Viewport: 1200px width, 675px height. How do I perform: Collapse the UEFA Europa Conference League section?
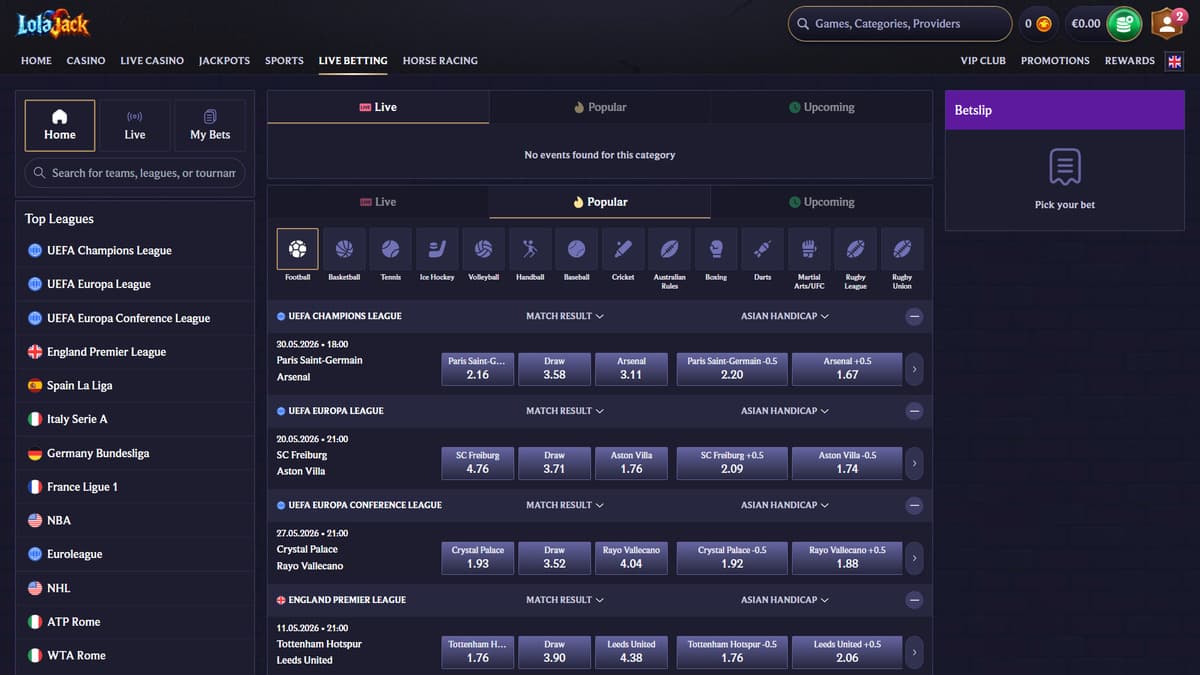point(914,505)
